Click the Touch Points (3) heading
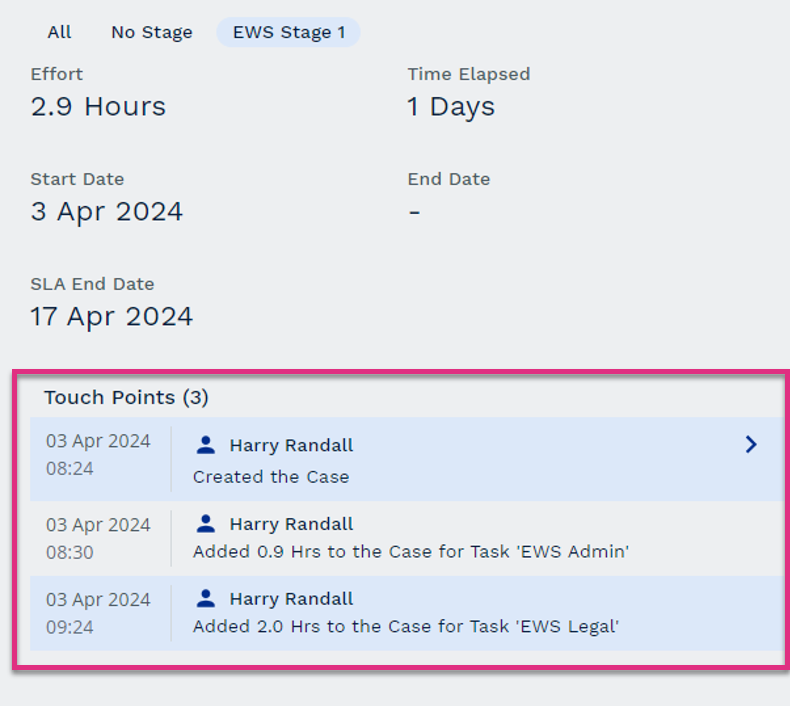Image resolution: width=790 pixels, height=706 pixels. pos(126,398)
